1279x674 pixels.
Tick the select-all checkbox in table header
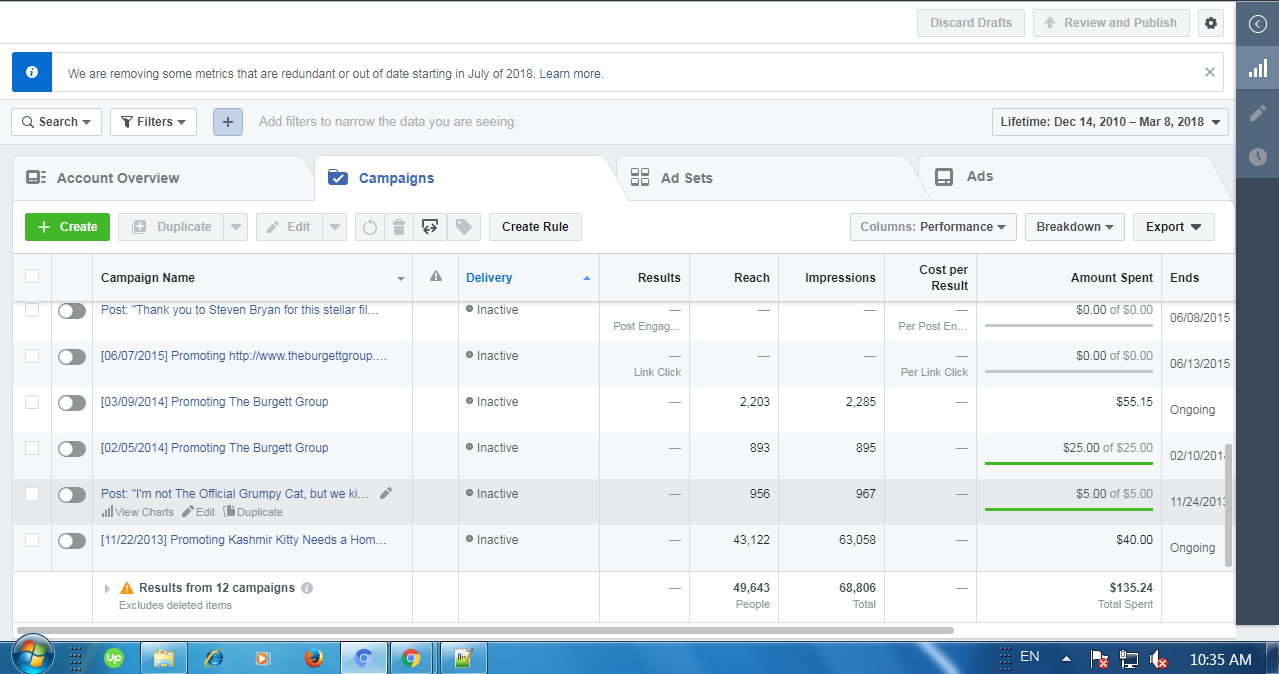32,277
